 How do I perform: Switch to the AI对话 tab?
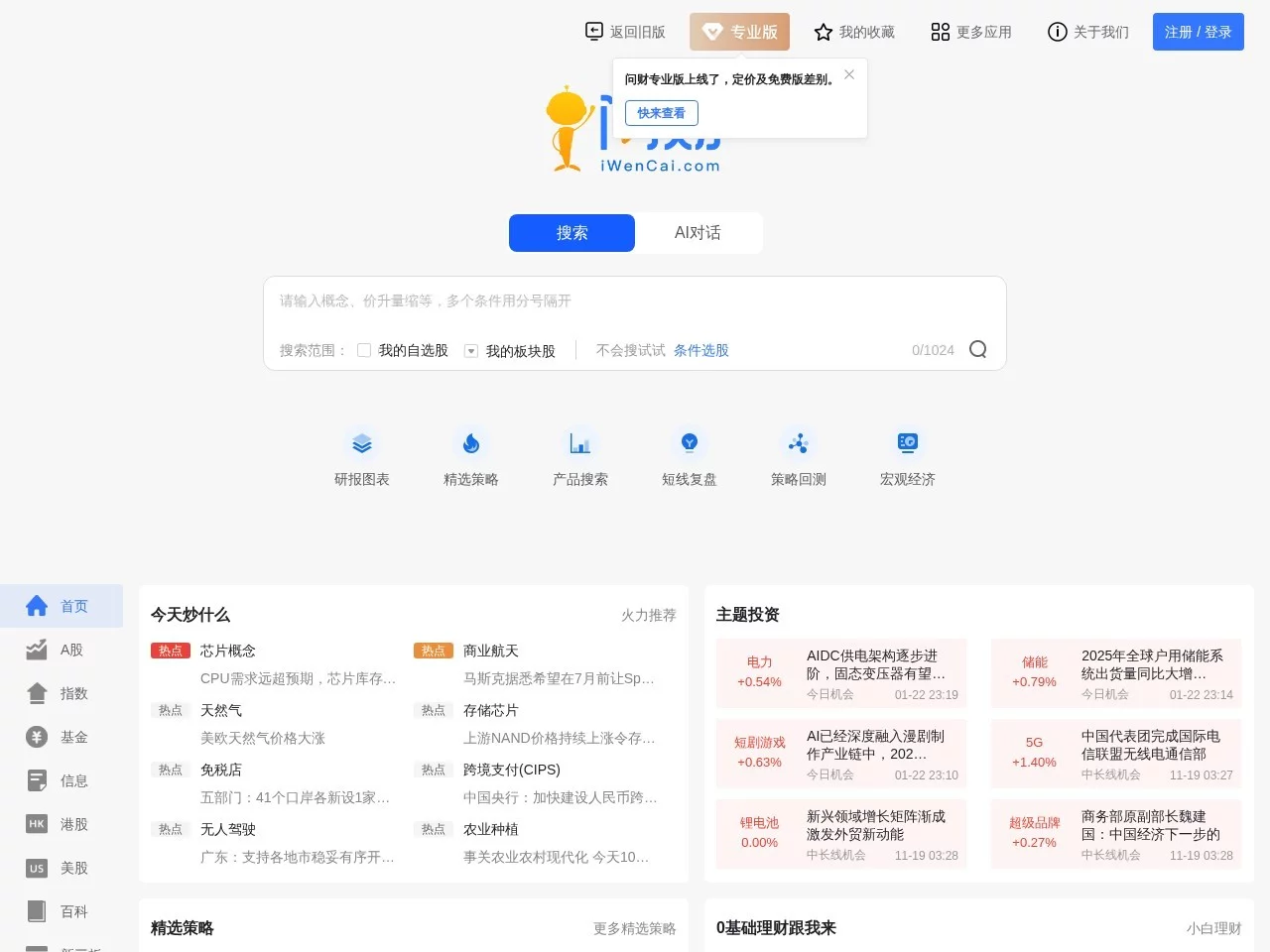coord(698,232)
